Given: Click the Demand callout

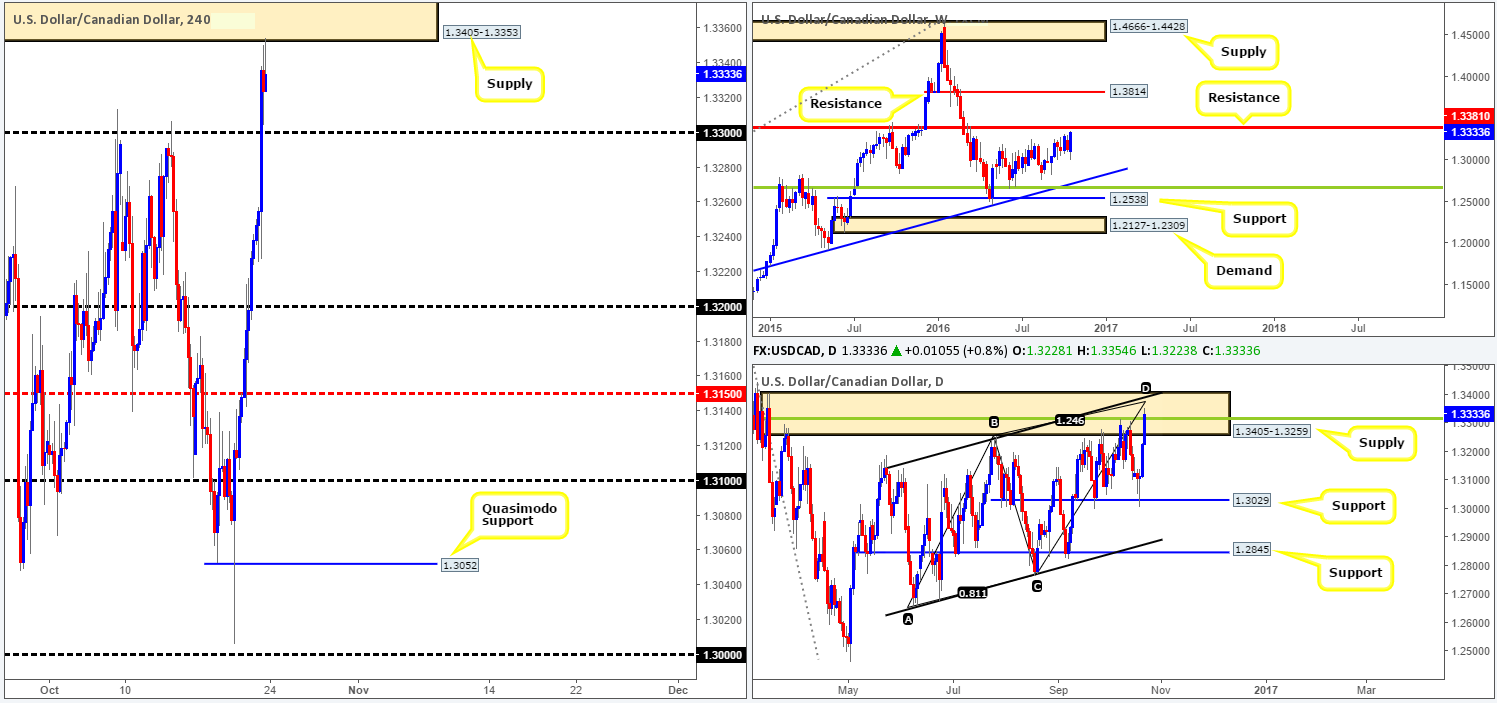Looking at the screenshot, I should [x=1244, y=271].
